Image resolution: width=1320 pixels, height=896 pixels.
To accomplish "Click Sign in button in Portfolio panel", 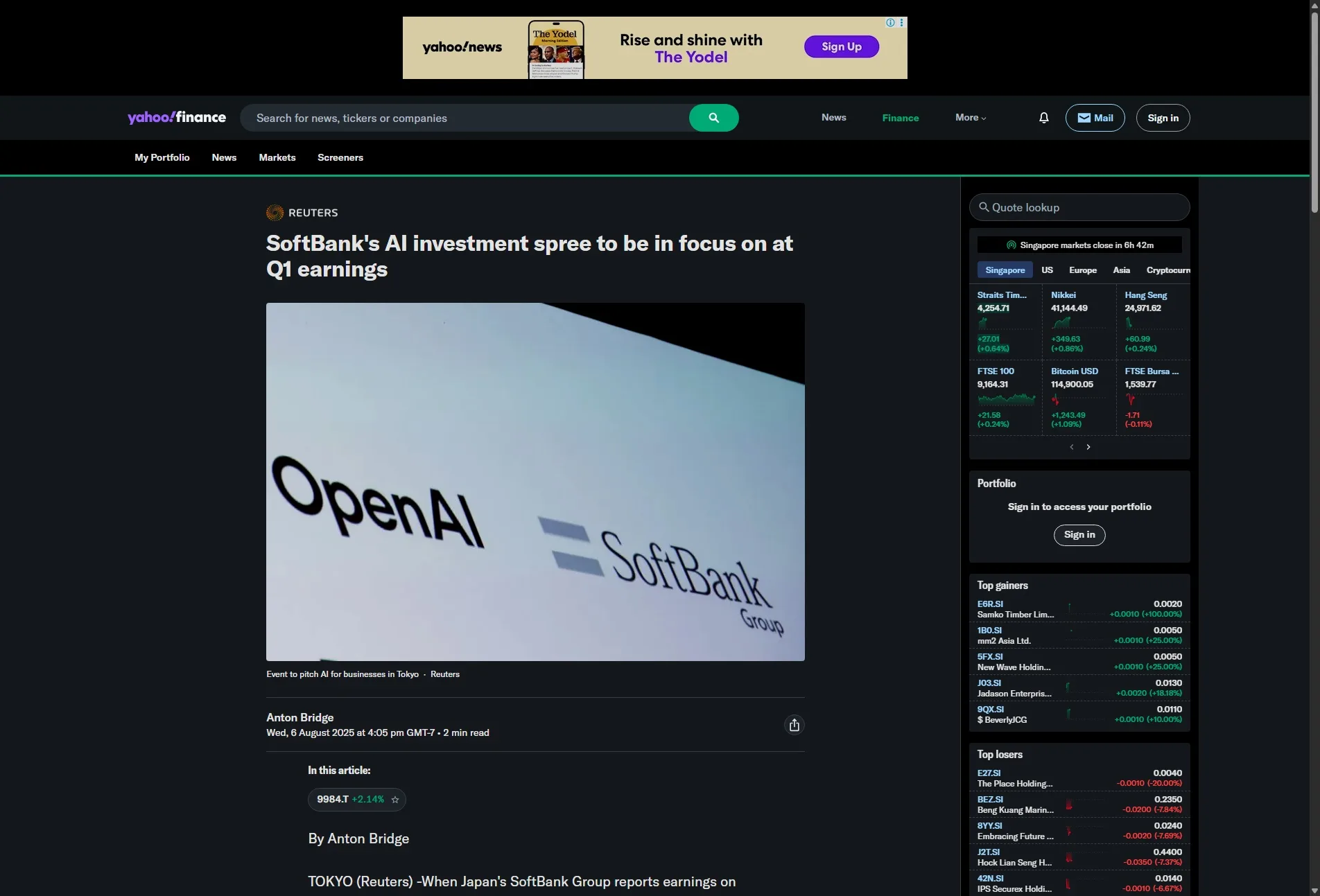I will [1079, 535].
